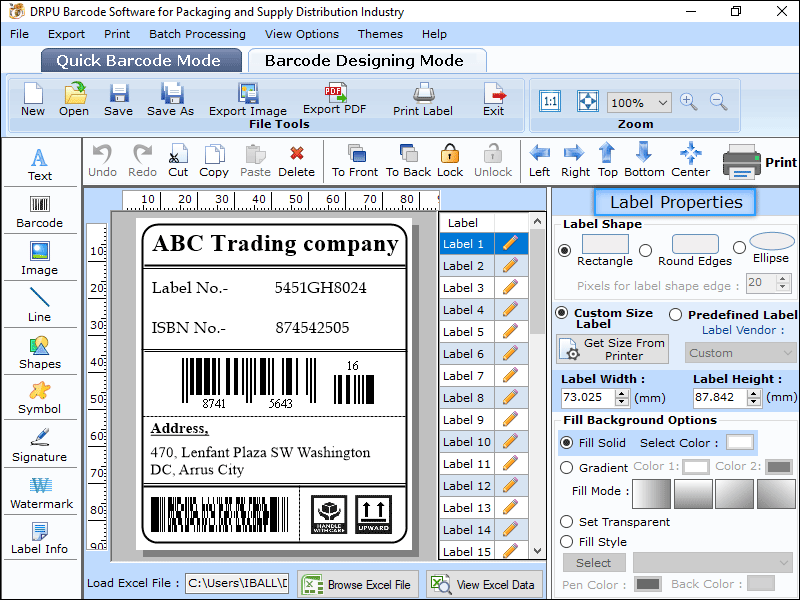This screenshot has height=600, width=800.
Task: Open the Themes menu
Action: point(380,34)
